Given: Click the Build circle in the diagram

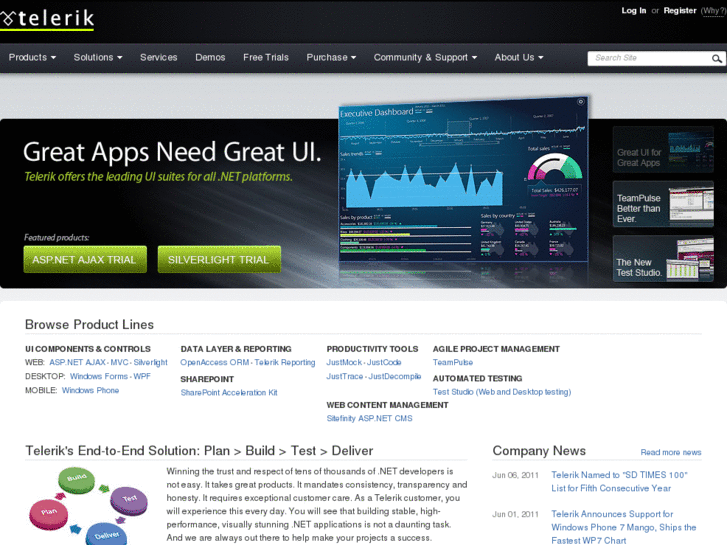Looking at the screenshot, I should [x=77, y=480].
